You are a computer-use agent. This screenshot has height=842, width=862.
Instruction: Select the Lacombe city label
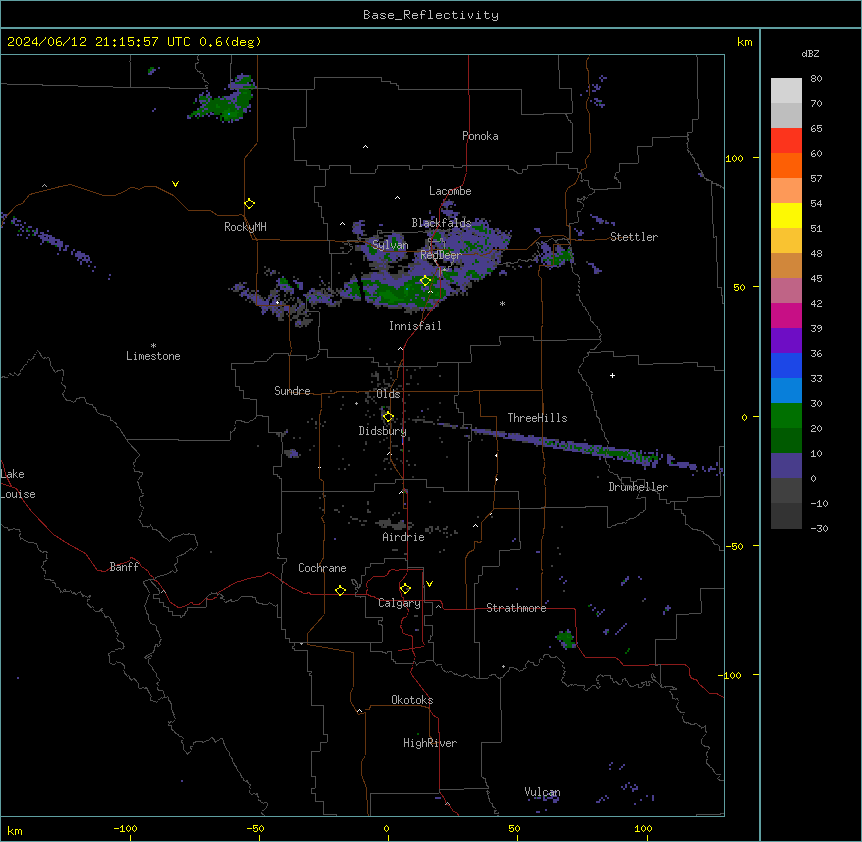click(x=450, y=191)
